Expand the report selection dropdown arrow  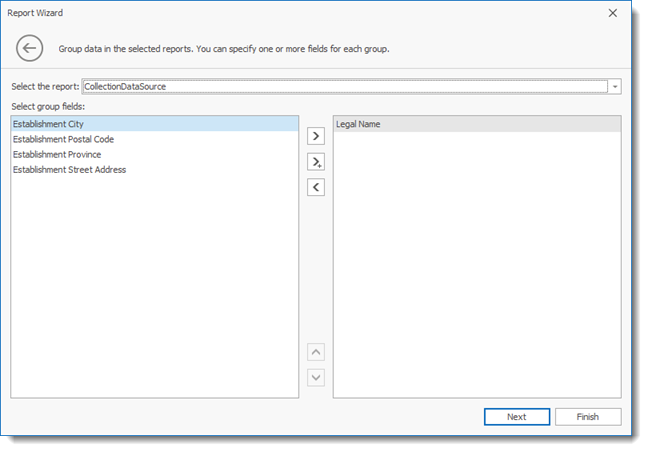tap(615, 87)
